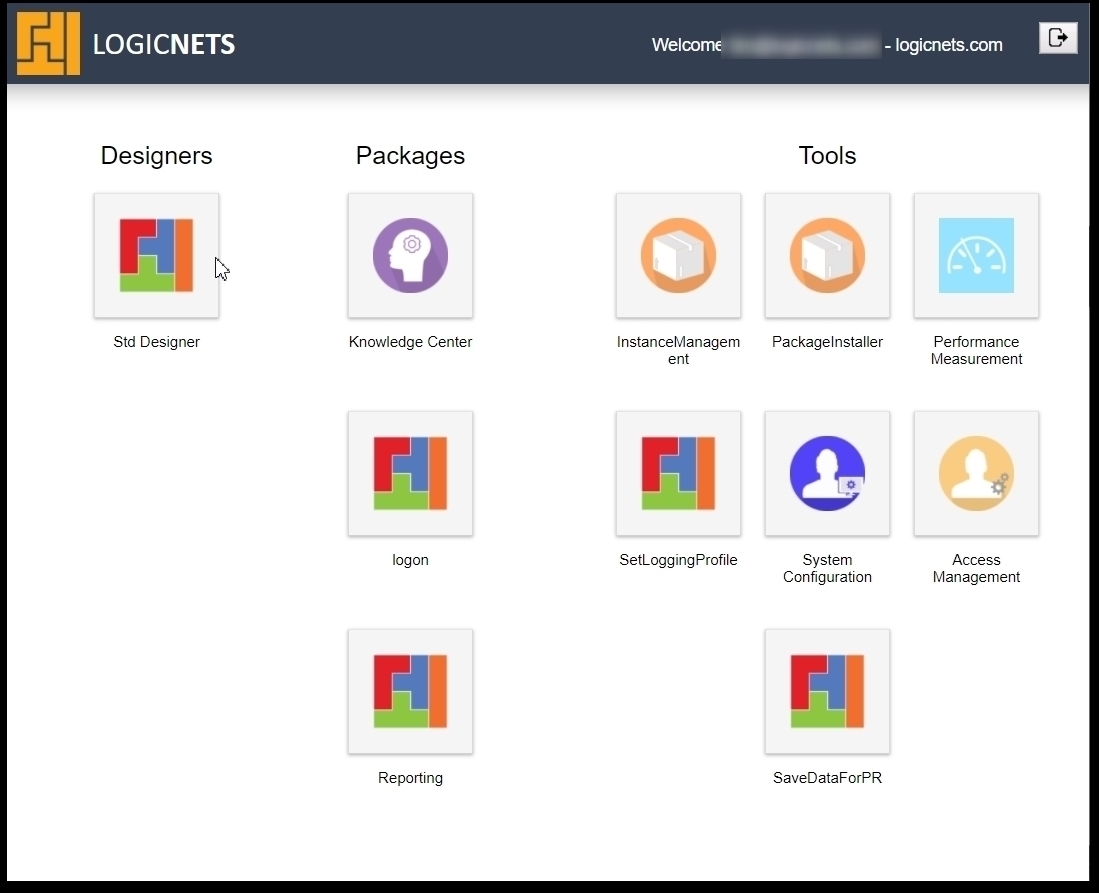The height and width of the screenshot is (893, 1099).
Task: Open the Std Designer tile icon
Action: tap(156, 255)
